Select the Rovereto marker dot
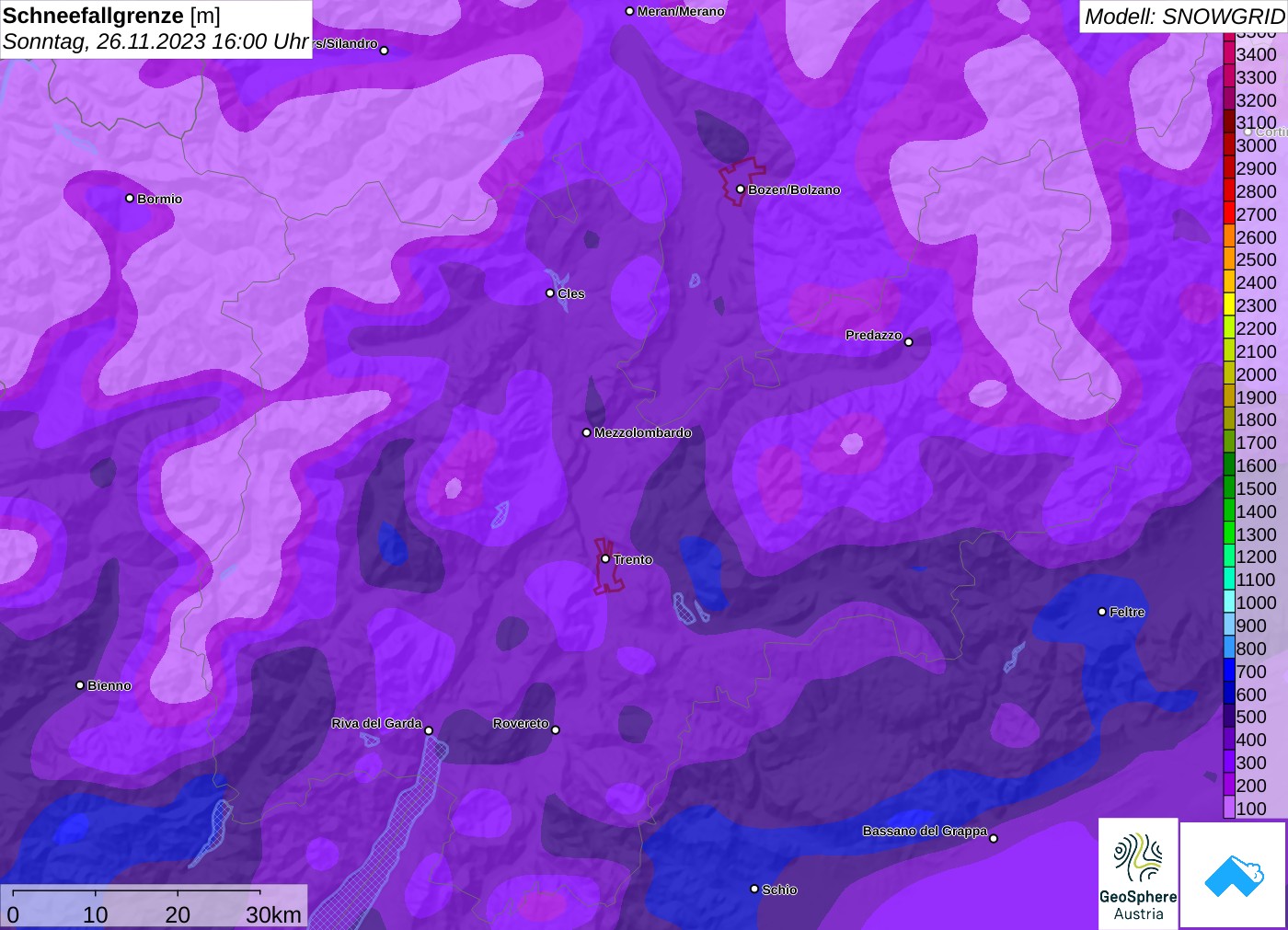 coord(556,729)
